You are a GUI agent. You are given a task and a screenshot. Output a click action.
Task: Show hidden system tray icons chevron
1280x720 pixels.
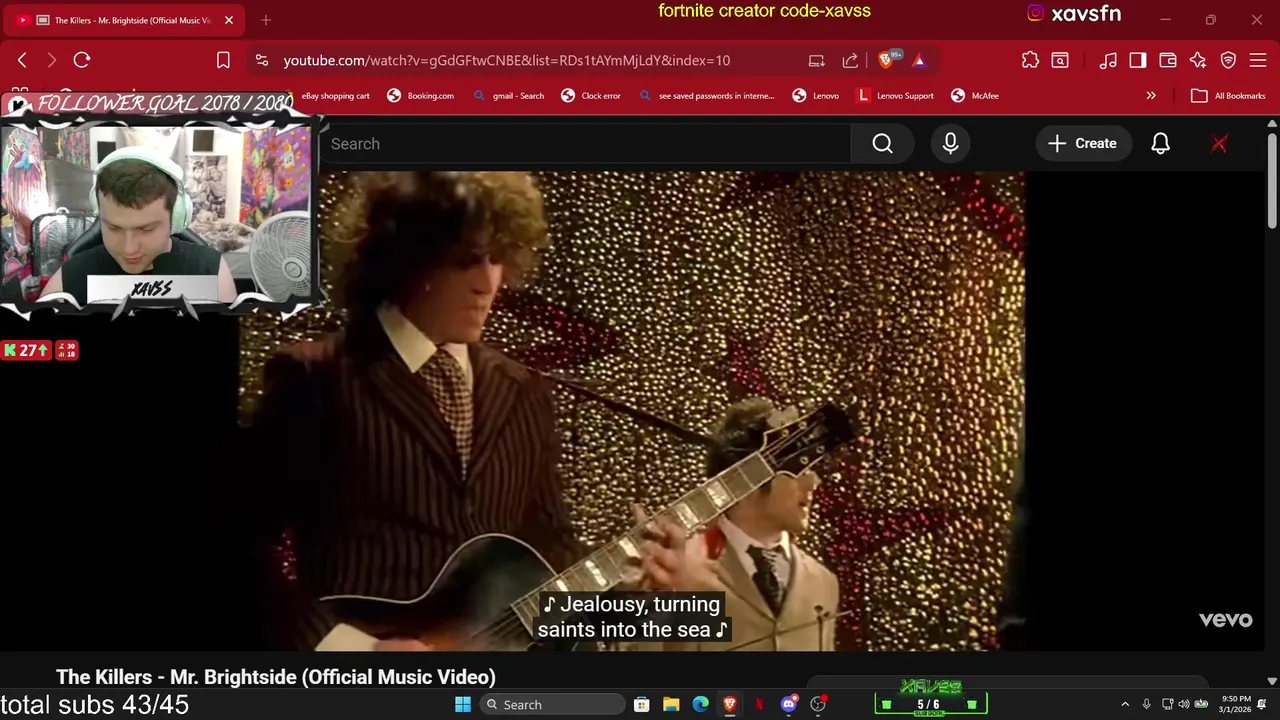point(1125,705)
